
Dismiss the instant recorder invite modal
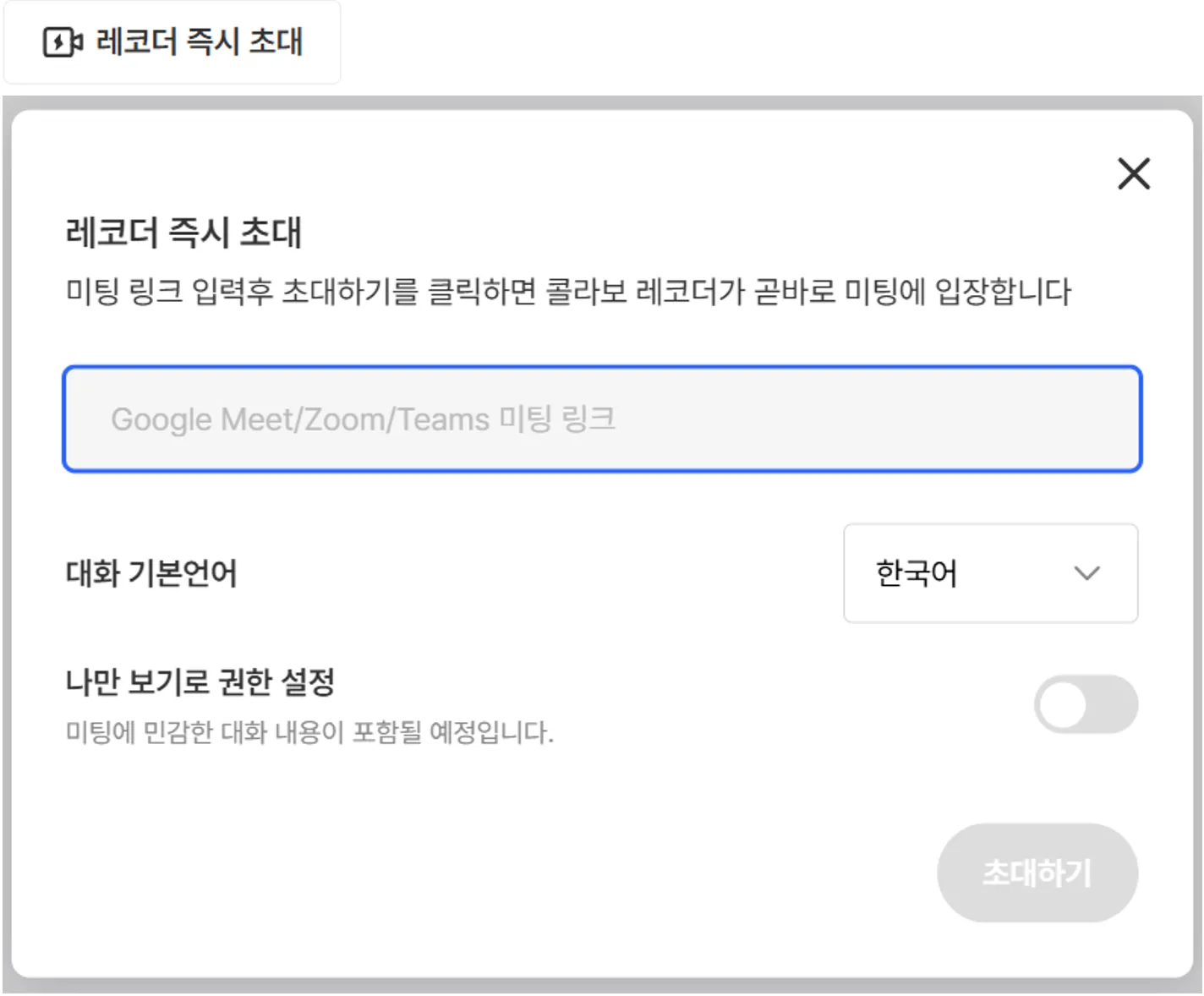click(x=1134, y=173)
